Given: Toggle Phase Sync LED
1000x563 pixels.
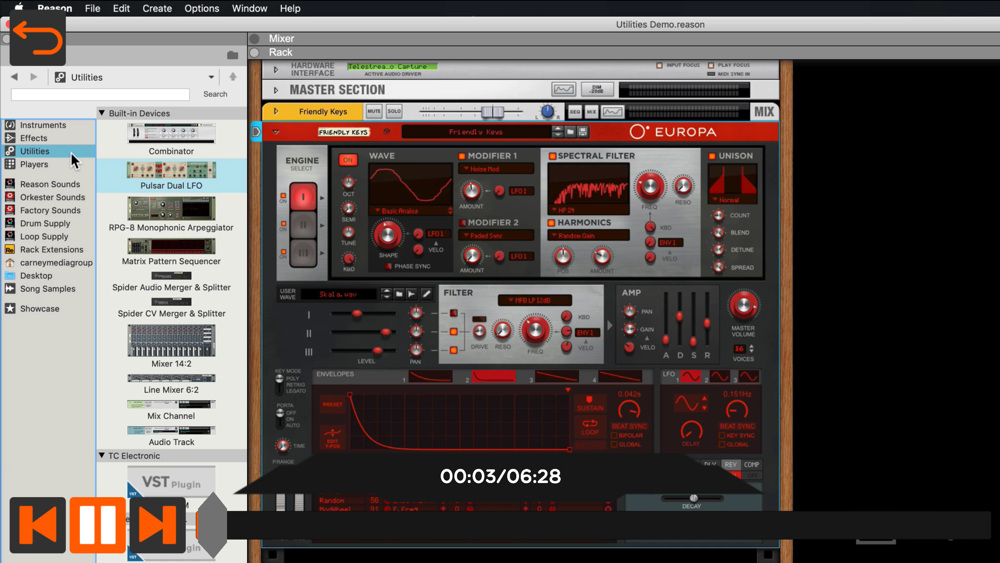Looking at the screenshot, I should pos(388,267).
